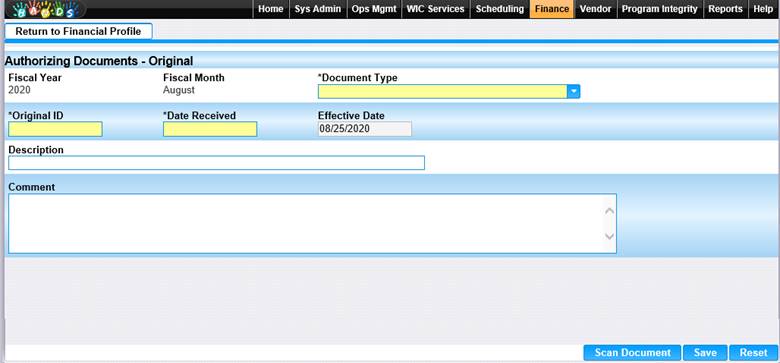Click the Reset button
780x363 pixels.
(753, 353)
